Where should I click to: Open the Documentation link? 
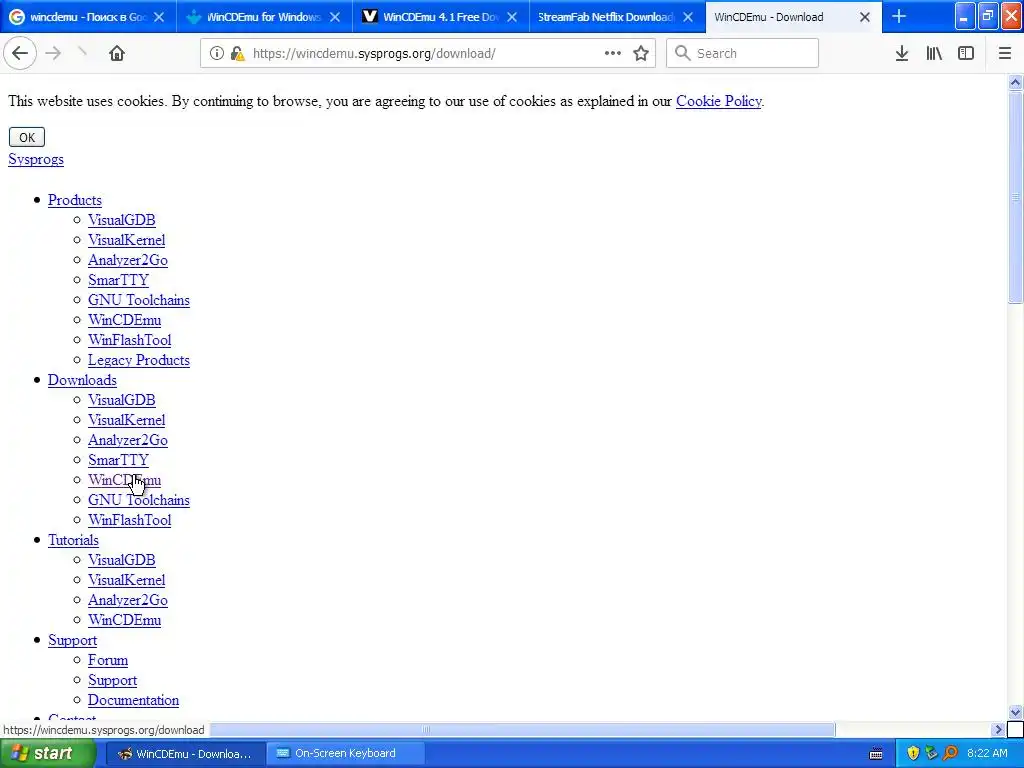133,700
